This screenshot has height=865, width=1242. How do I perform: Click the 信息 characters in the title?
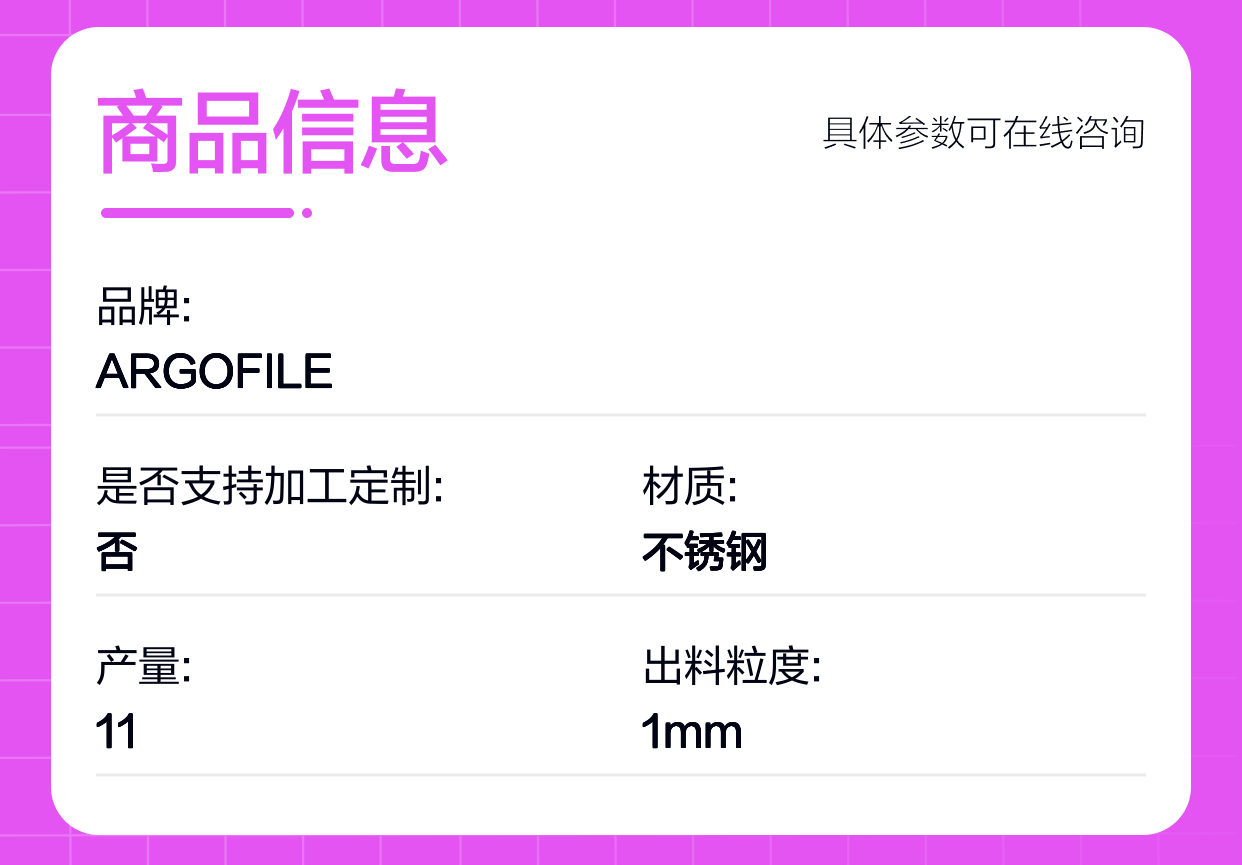click(360, 133)
